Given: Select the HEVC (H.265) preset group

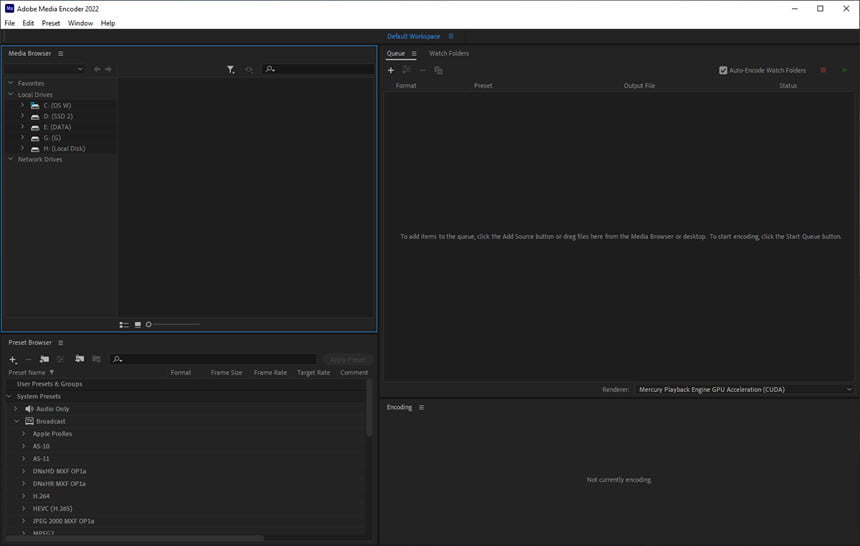Looking at the screenshot, I should pos(52,508).
